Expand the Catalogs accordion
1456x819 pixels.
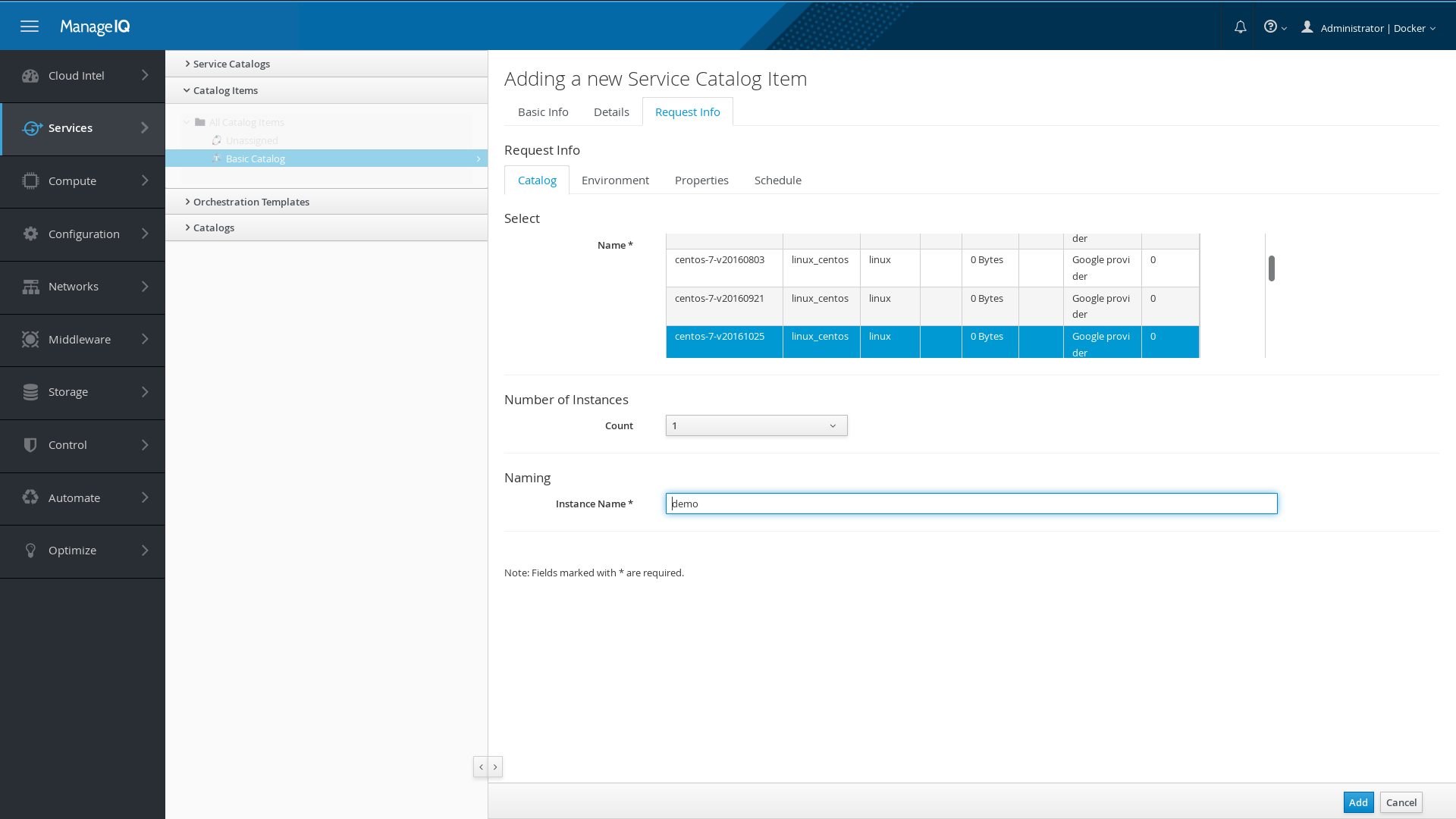327,227
